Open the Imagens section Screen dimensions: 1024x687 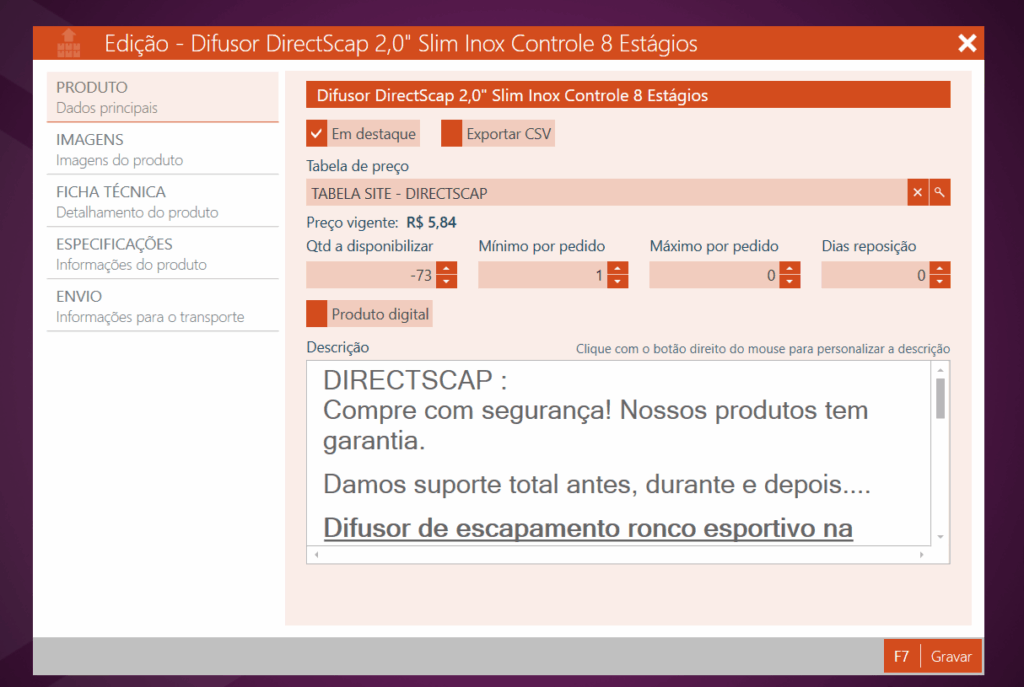(x=162, y=149)
